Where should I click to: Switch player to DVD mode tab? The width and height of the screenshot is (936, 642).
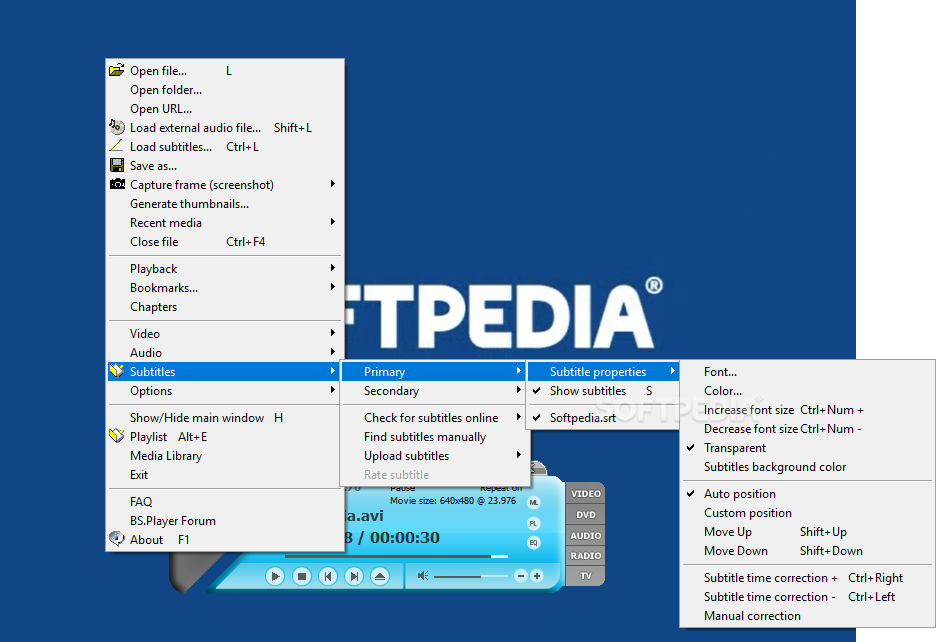[x=586, y=515]
